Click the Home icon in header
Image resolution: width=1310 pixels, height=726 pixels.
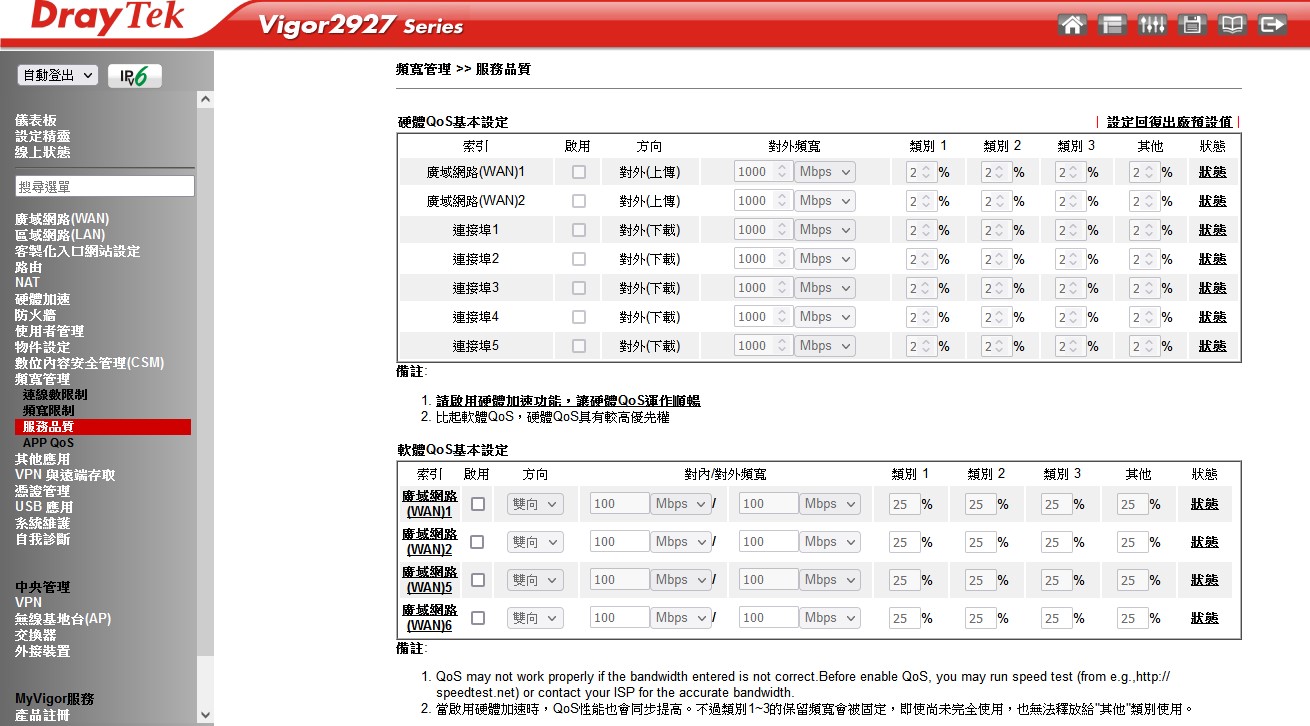1072,25
